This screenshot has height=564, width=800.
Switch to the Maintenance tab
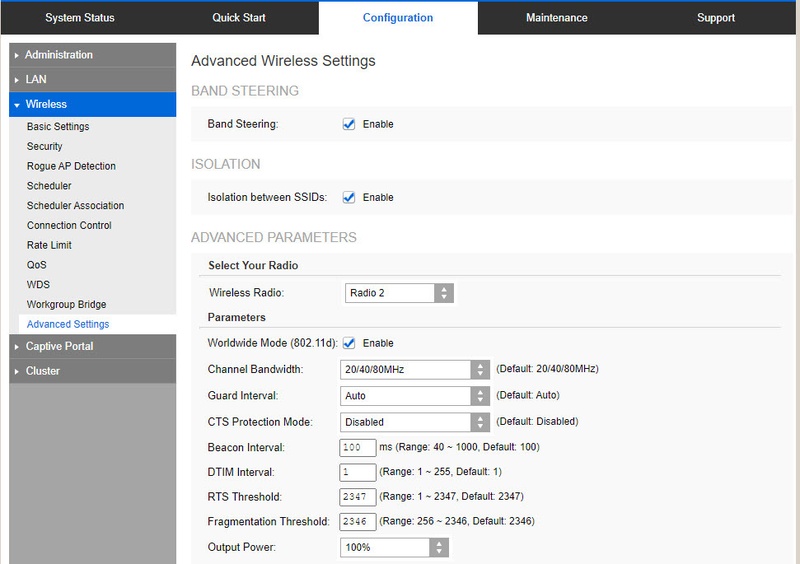point(556,18)
